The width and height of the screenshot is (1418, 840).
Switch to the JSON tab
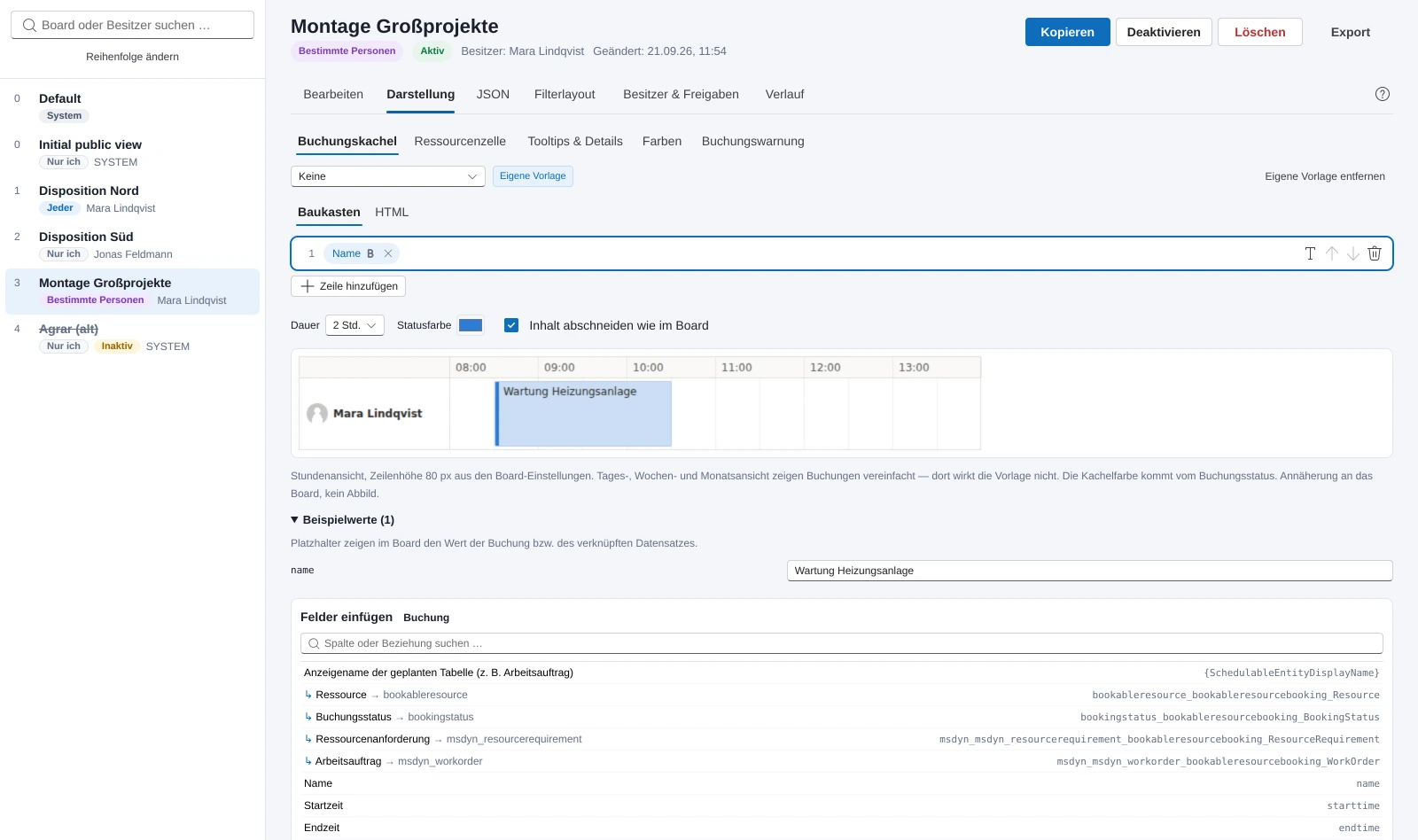click(x=493, y=94)
